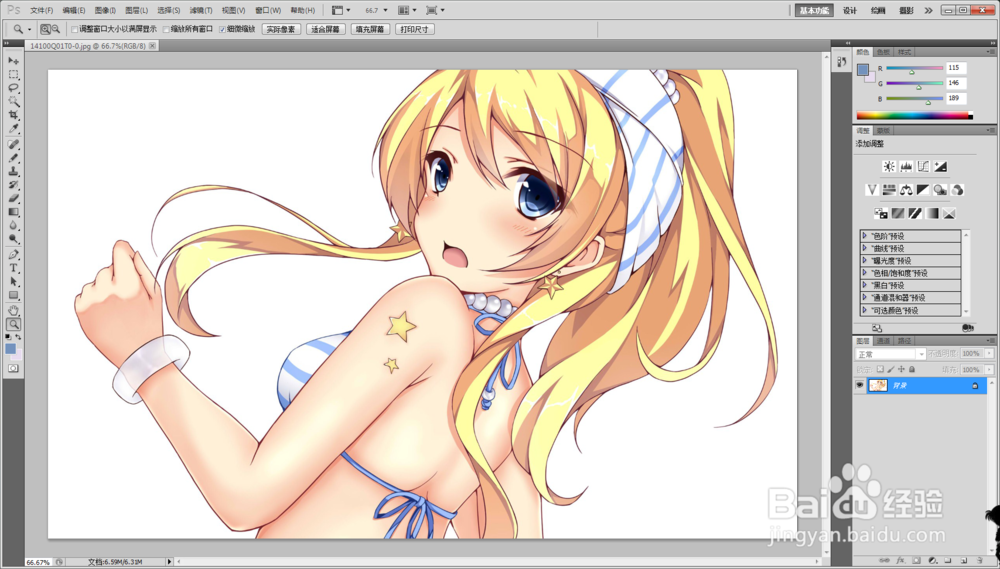Expand "黑白"预设 list
The width and height of the screenshot is (1000, 569).
point(865,285)
